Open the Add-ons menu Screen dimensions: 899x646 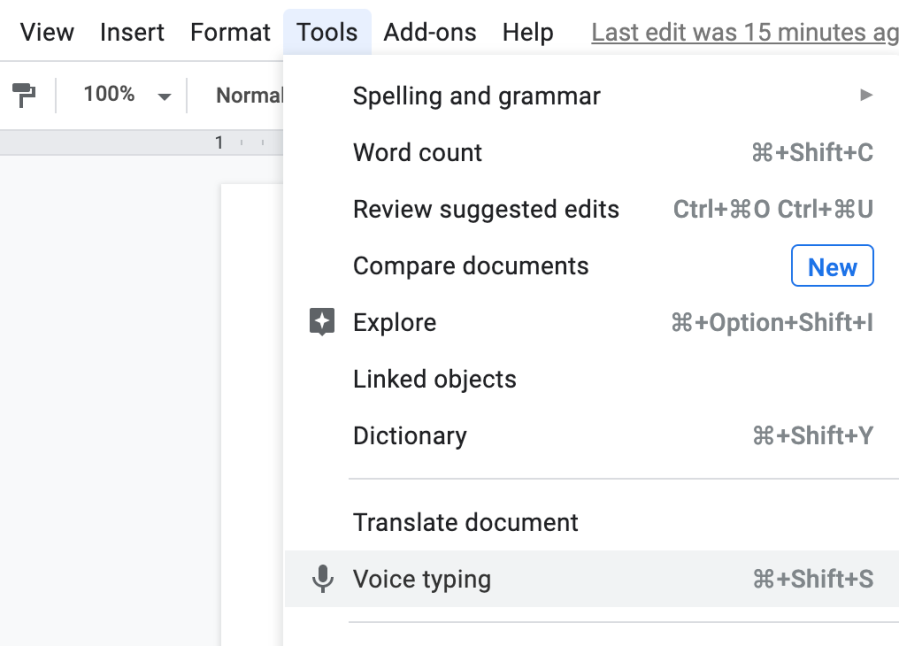click(430, 32)
